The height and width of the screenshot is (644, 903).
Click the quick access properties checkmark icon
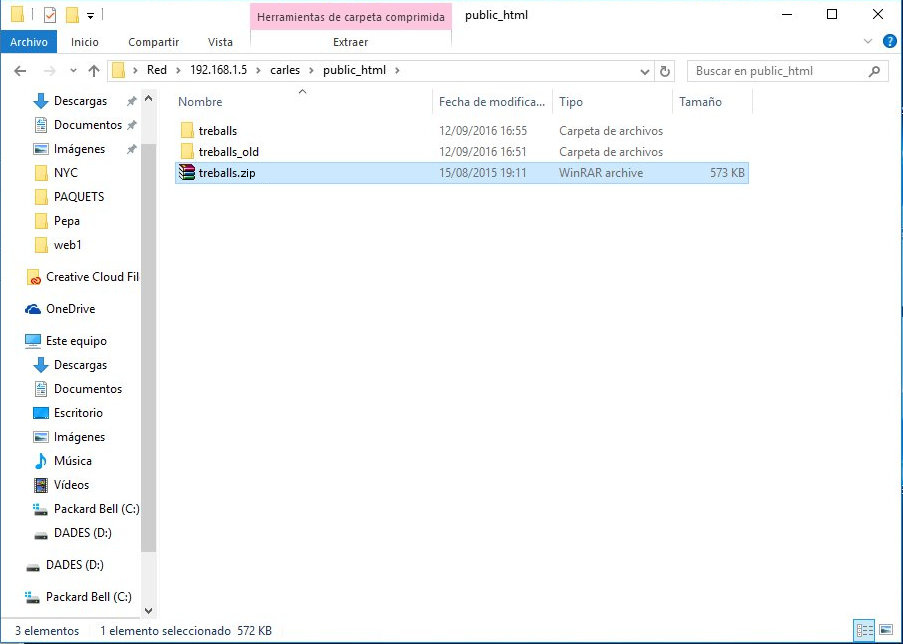click(50, 15)
